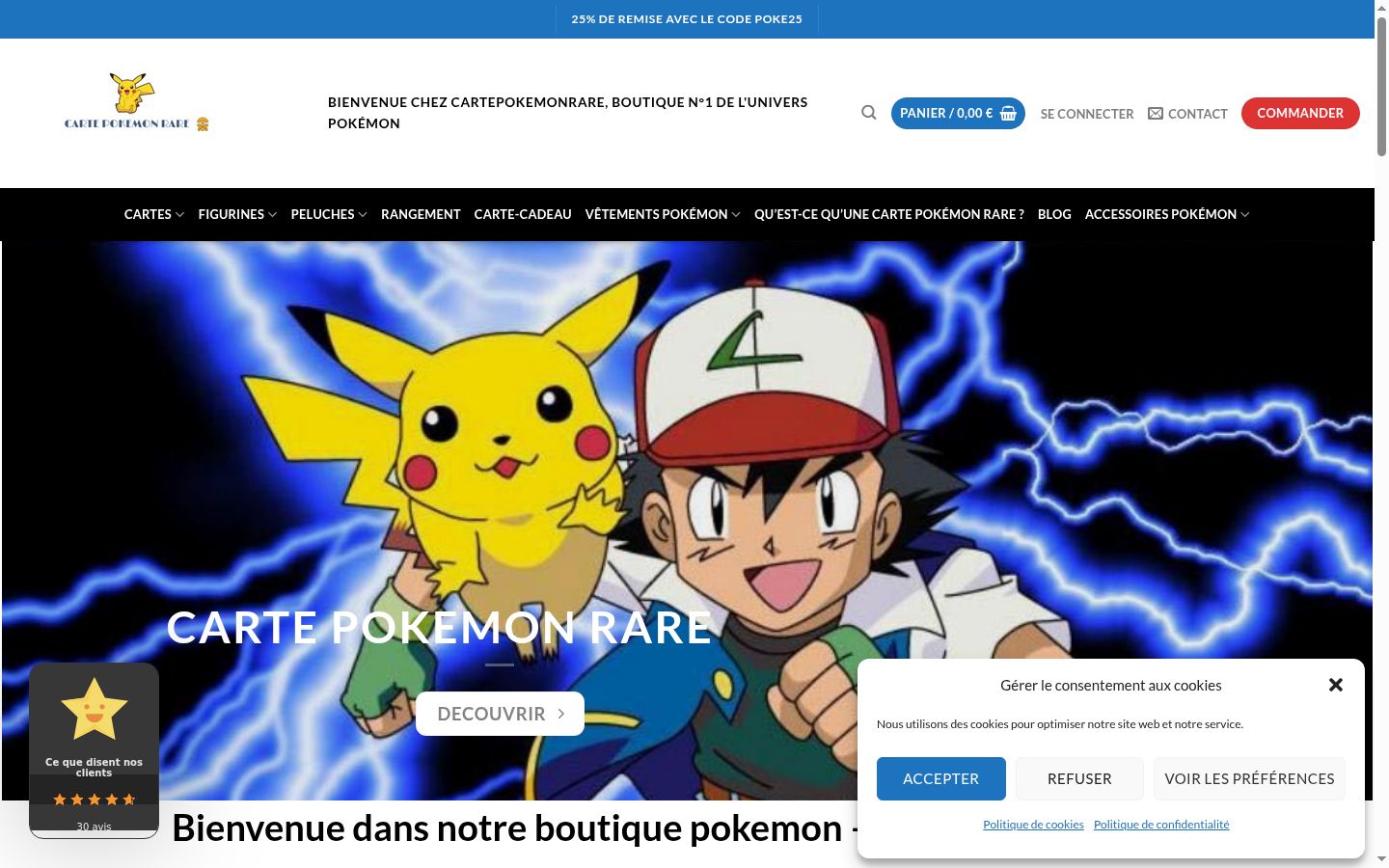Image resolution: width=1389 pixels, height=868 pixels.
Task: Open the Politique de cookies link
Action: coord(1033,825)
